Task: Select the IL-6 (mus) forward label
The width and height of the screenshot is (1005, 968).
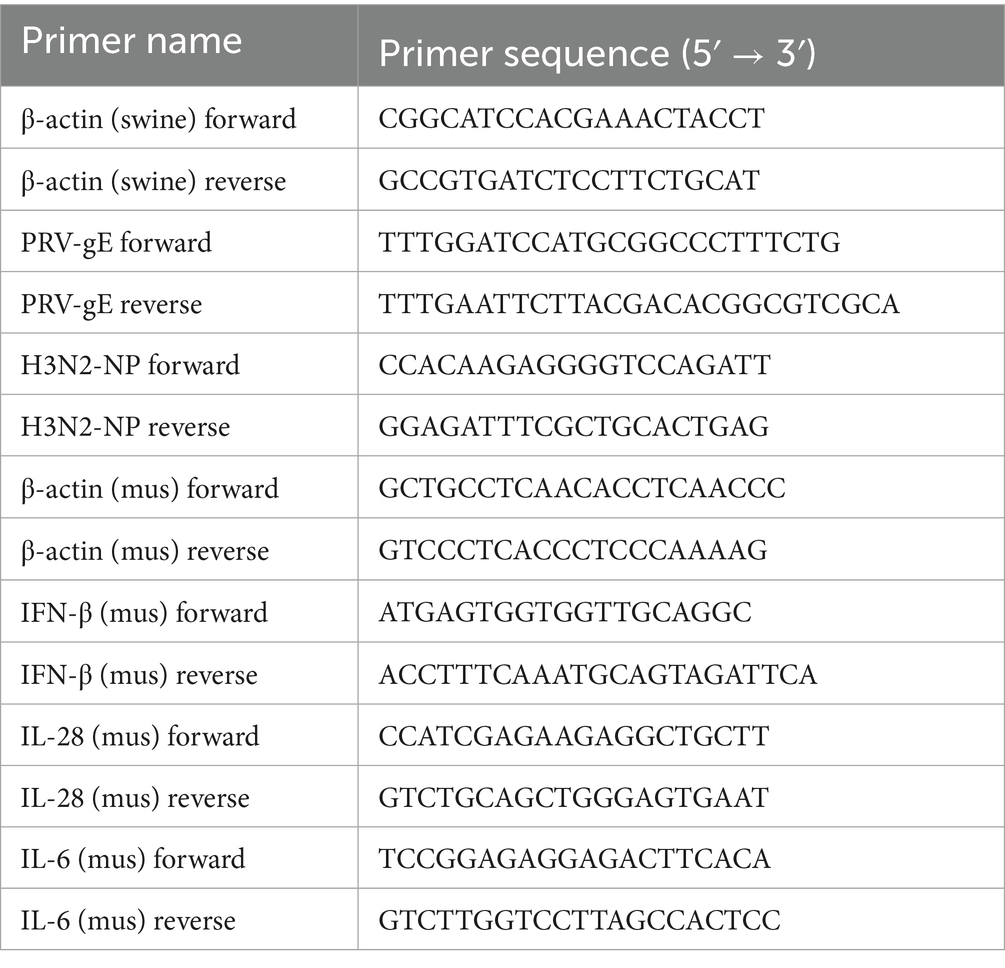Action: pos(133,859)
